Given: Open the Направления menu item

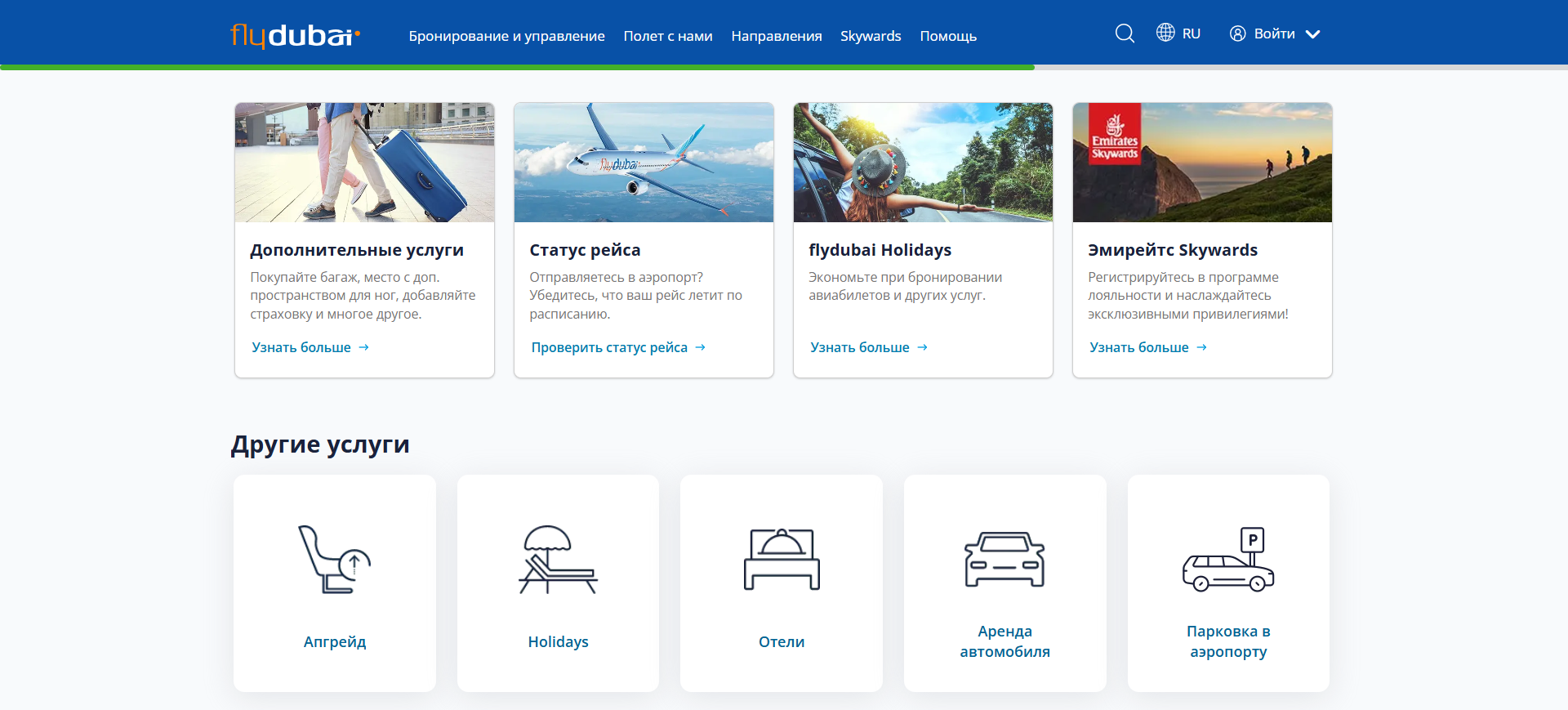Looking at the screenshot, I should coord(776,36).
